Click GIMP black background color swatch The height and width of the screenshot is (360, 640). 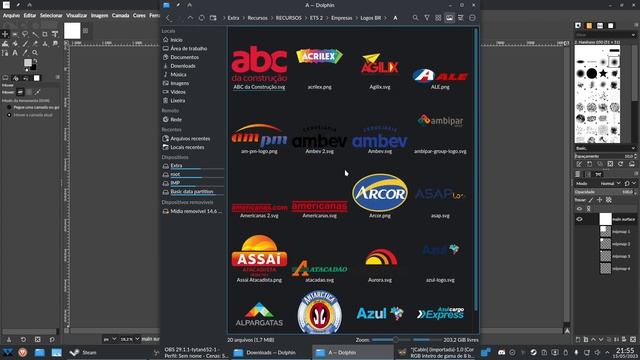pos(33,67)
